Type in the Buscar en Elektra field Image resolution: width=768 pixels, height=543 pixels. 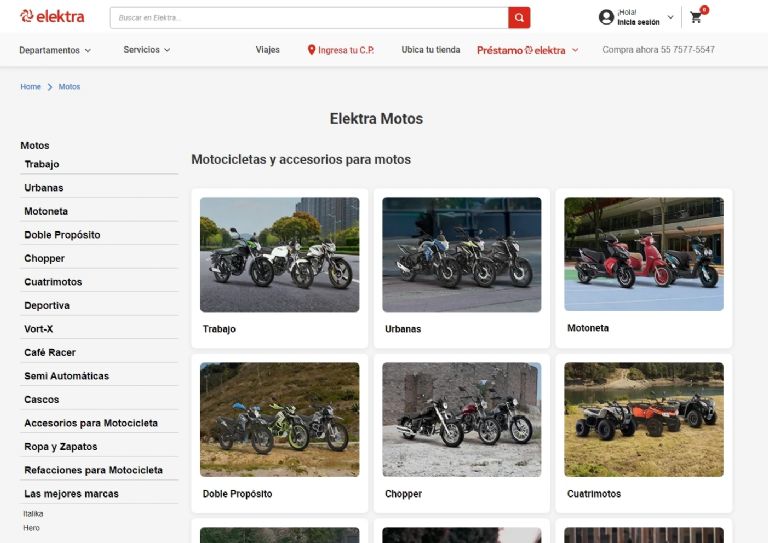308,18
